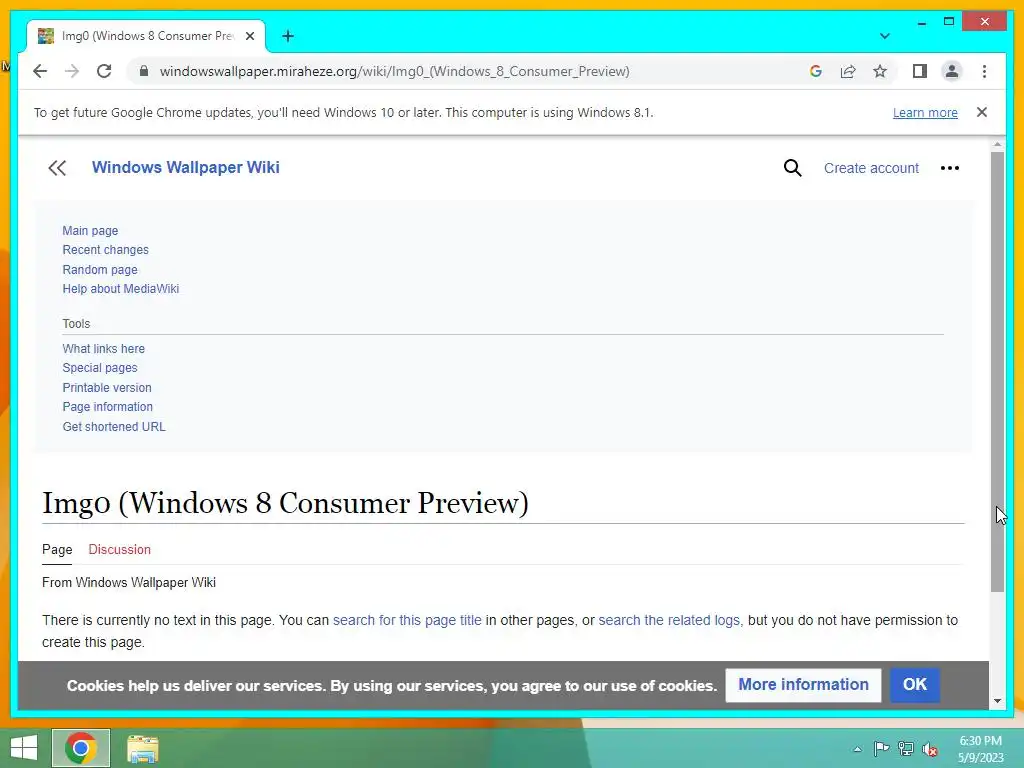This screenshot has height=768, width=1024.
Task: Bookmark this page with the star icon
Action: (880, 71)
